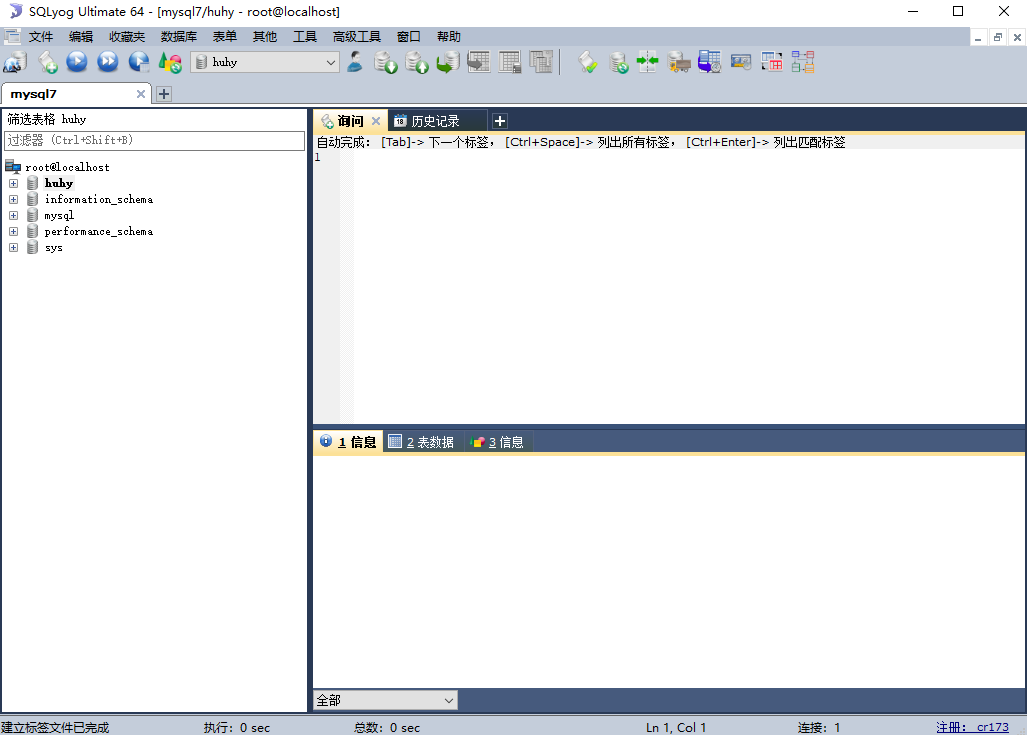Expand the information_schema database node
This screenshot has width=1027, height=735.
point(13,199)
